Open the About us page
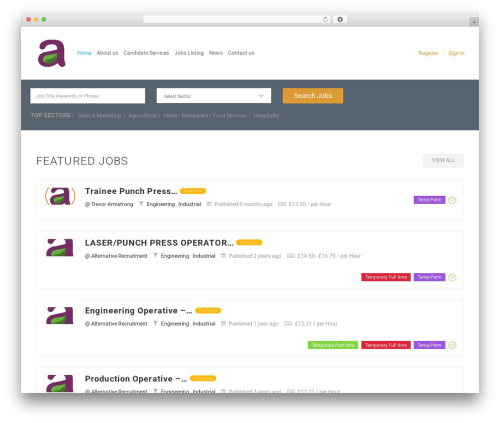This screenshot has width=500, height=423. point(107,53)
